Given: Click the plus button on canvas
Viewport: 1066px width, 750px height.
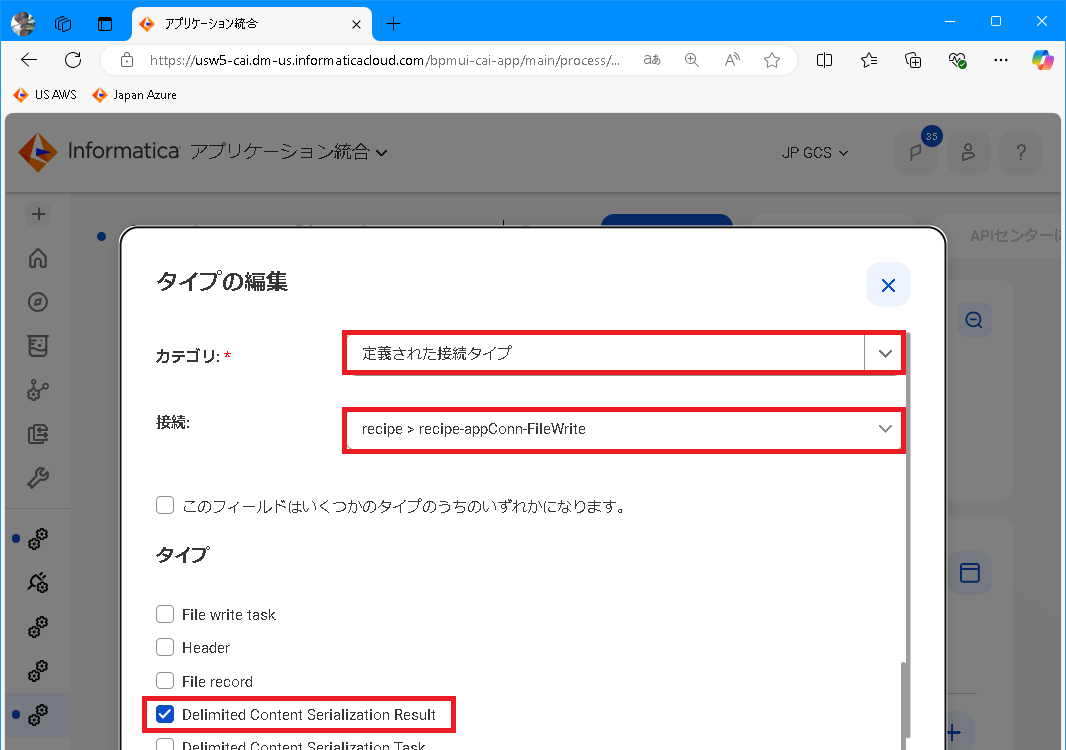Looking at the screenshot, I should 953,733.
